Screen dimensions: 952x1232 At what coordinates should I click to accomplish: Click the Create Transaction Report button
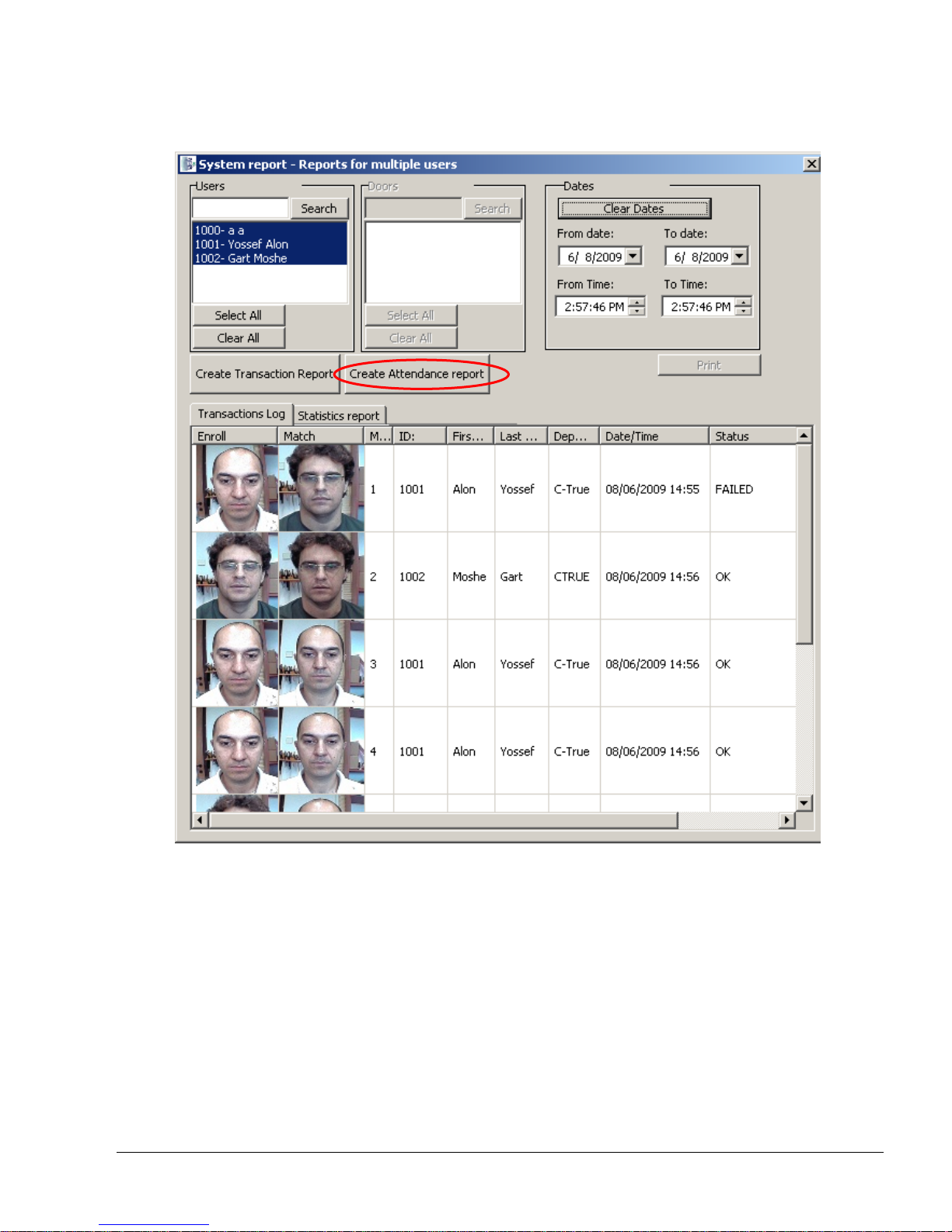(x=264, y=374)
